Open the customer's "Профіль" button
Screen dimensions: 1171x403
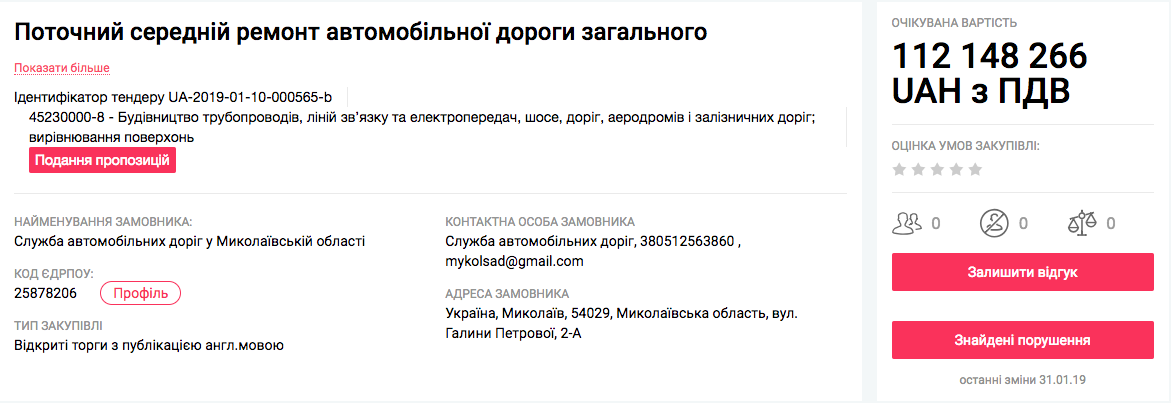click(x=140, y=293)
